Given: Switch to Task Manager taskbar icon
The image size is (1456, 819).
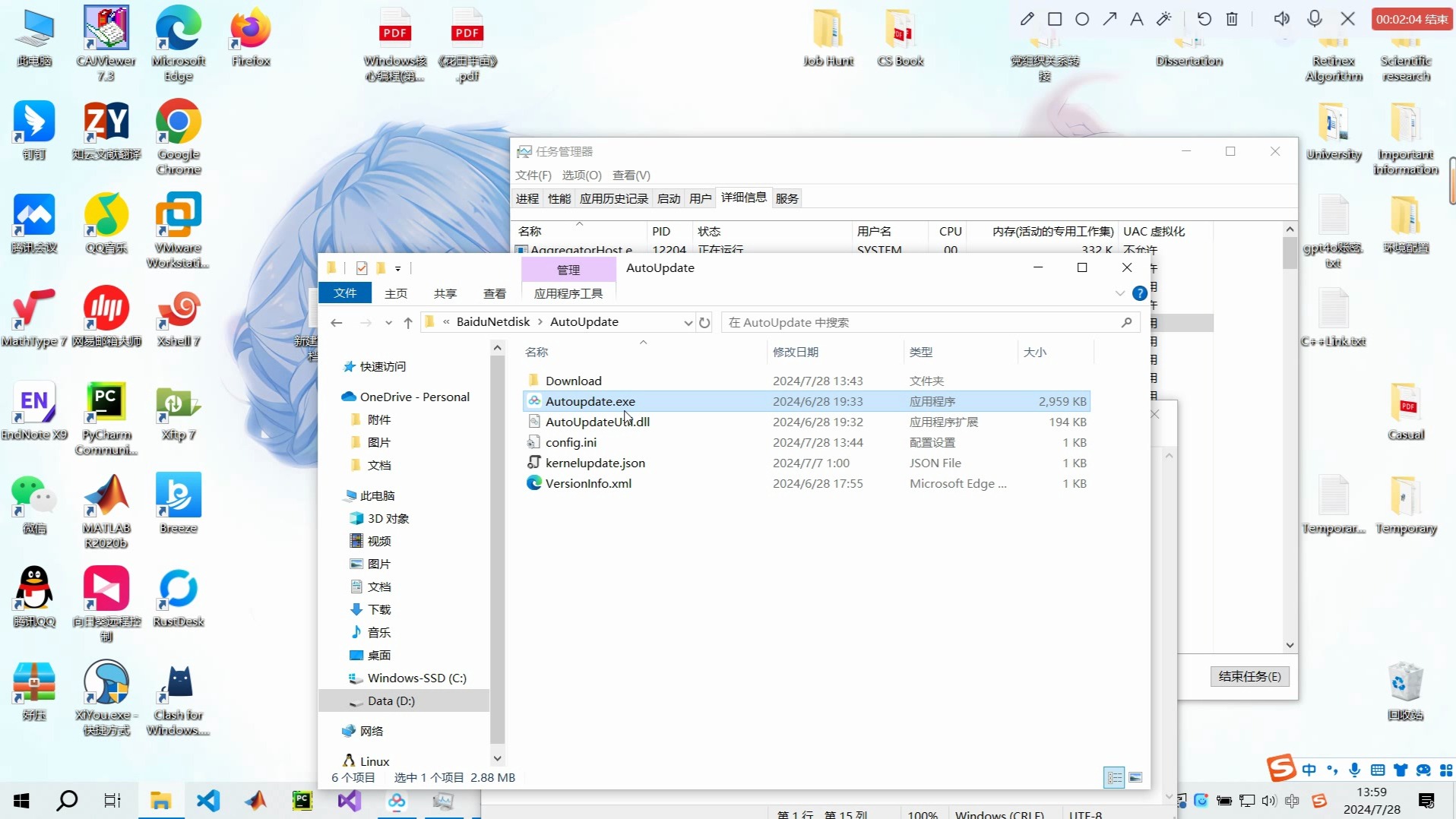Looking at the screenshot, I should point(444,800).
